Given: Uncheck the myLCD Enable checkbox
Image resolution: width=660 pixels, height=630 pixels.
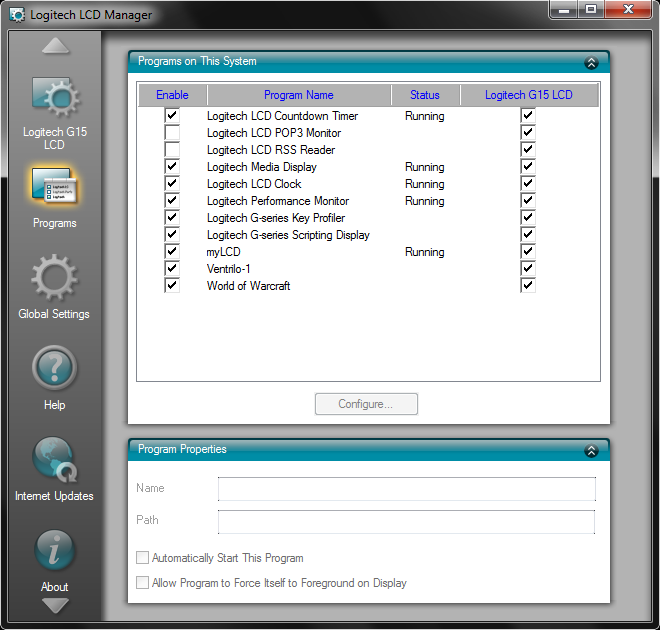Looking at the screenshot, I should pyautogui.click(x=172, y=252).
